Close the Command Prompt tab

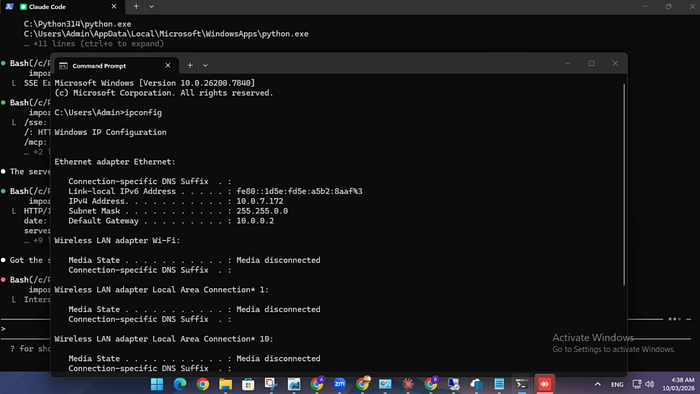[168, 66]
